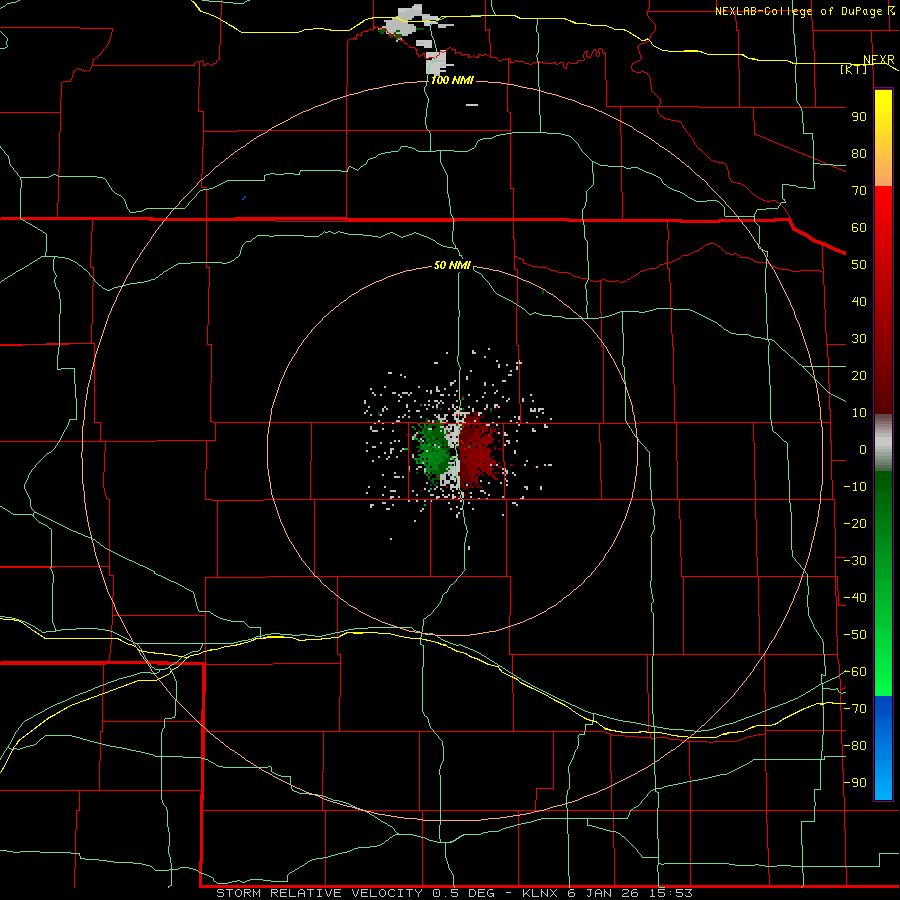Click the positive 90 value on velocity scale
Image resolution: width=900 pixels, height=900 pixels.
coord(859,117)
